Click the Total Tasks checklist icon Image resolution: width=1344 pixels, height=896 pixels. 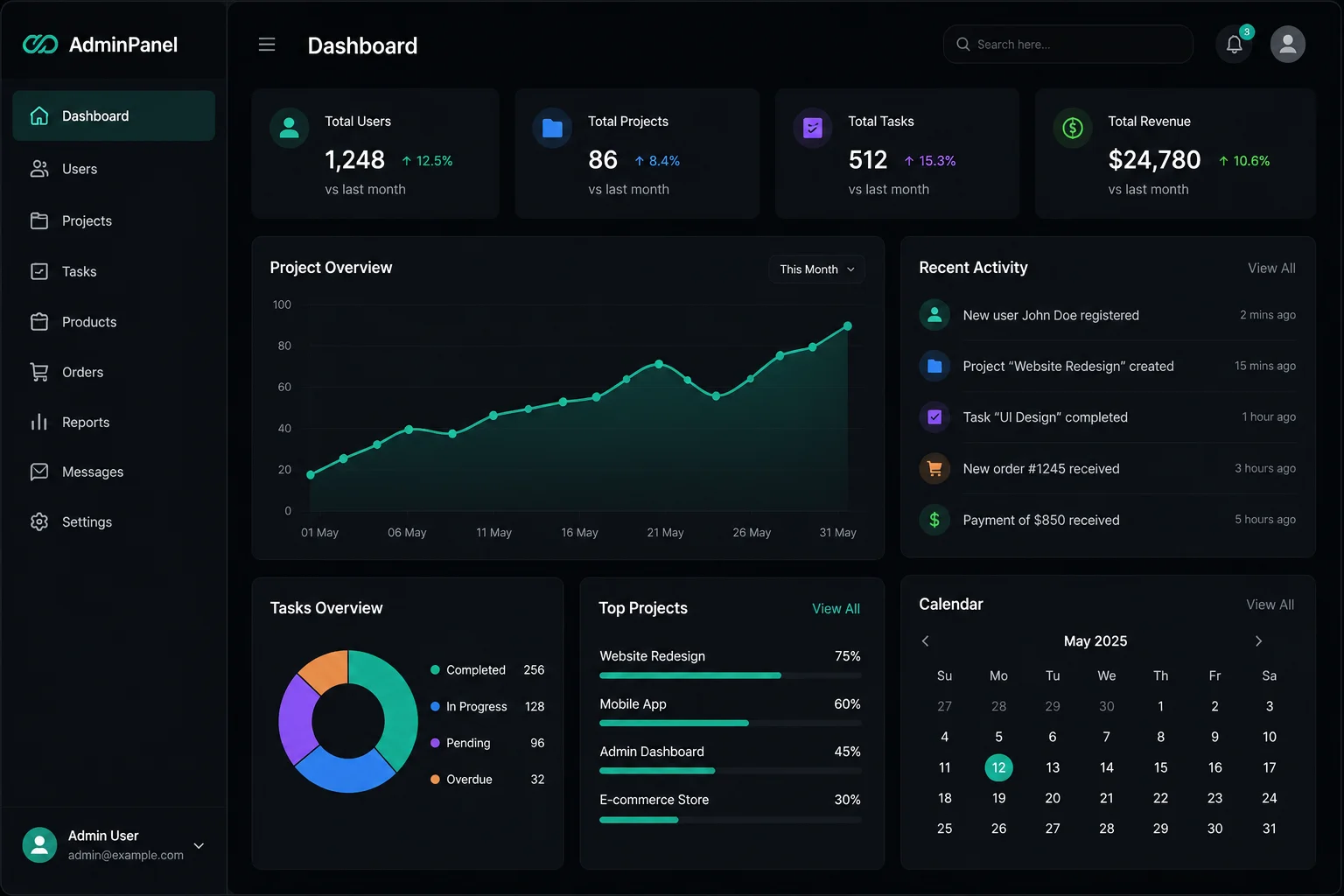(813, 128)
